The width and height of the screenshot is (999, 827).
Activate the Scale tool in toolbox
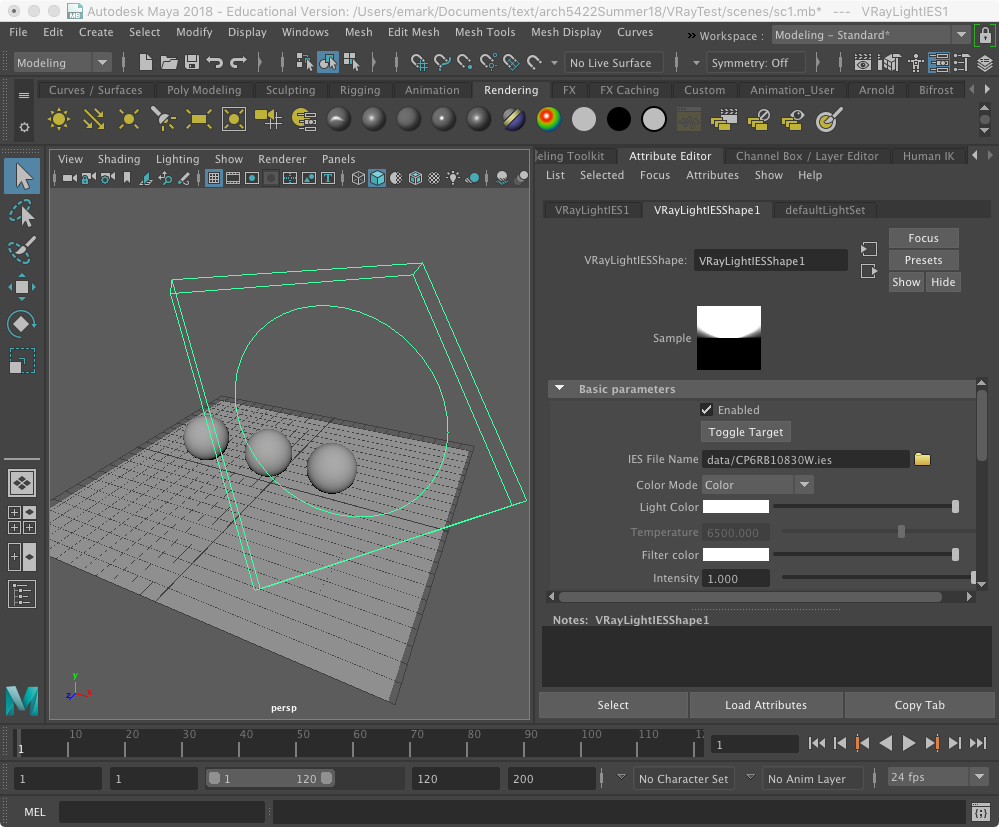(x=22, y=361)
